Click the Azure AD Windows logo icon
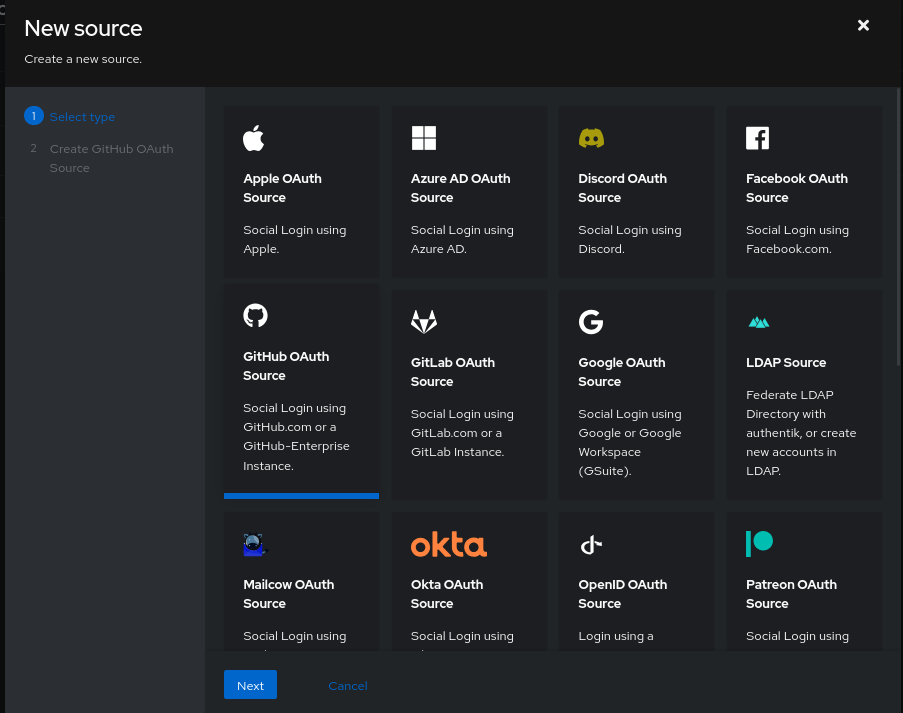 (x=423, y=138)
